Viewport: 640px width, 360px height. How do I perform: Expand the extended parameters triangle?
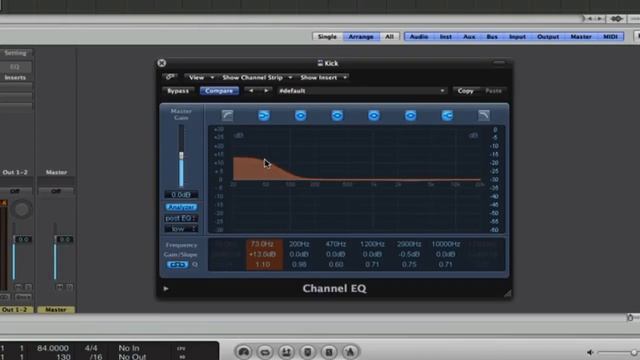point(166,289)
